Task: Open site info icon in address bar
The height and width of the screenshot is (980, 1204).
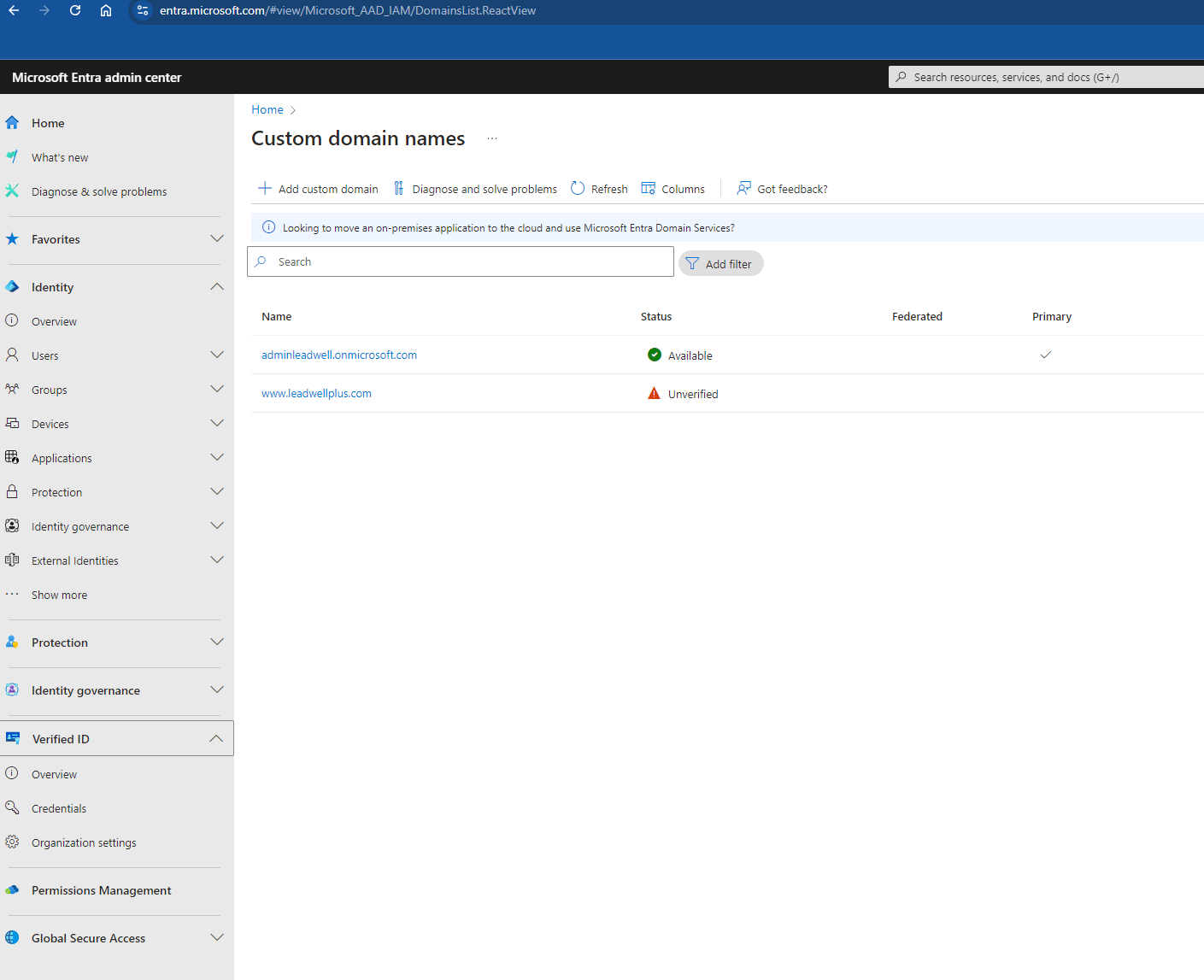Action: tap(143, 10)
